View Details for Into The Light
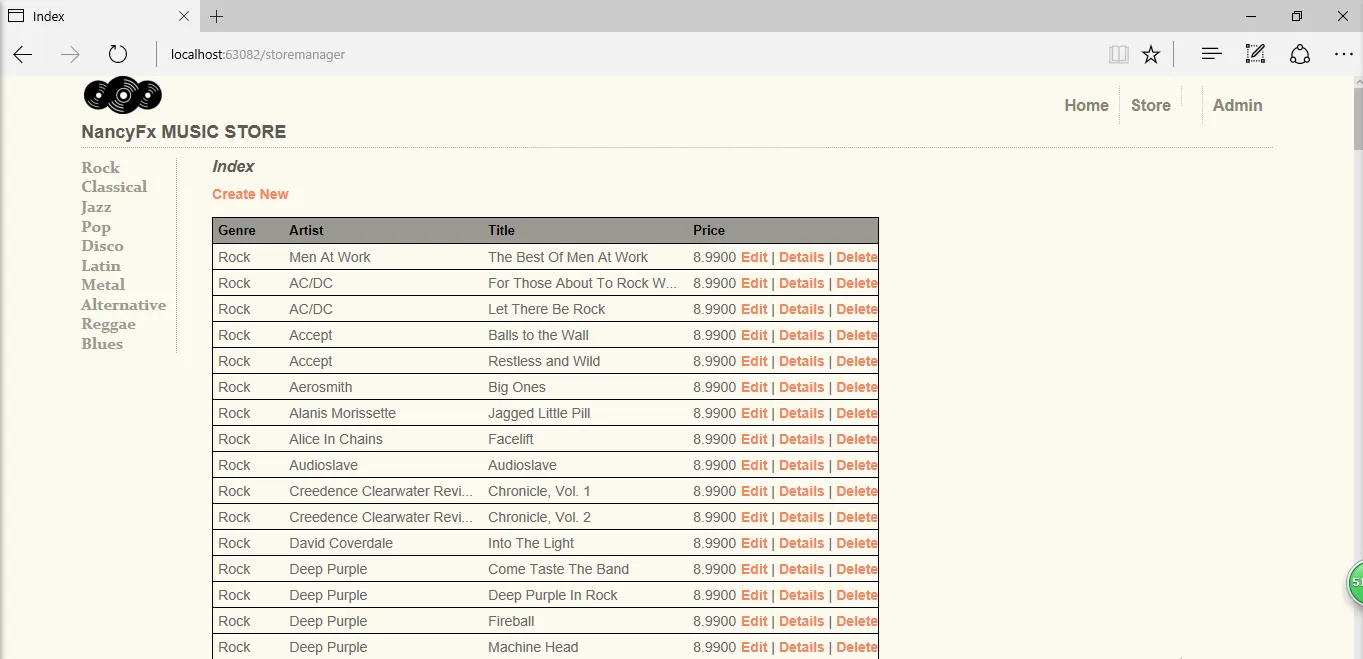1363x659 pixels. coord(802,543)
